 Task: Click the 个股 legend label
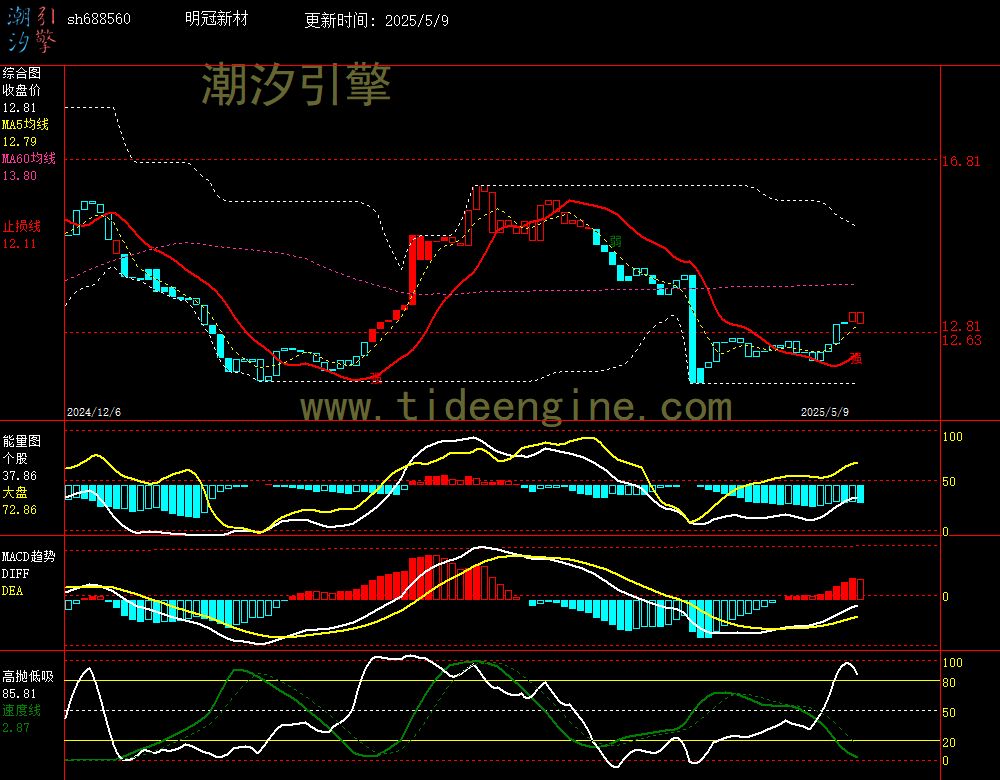click(15, 458)
